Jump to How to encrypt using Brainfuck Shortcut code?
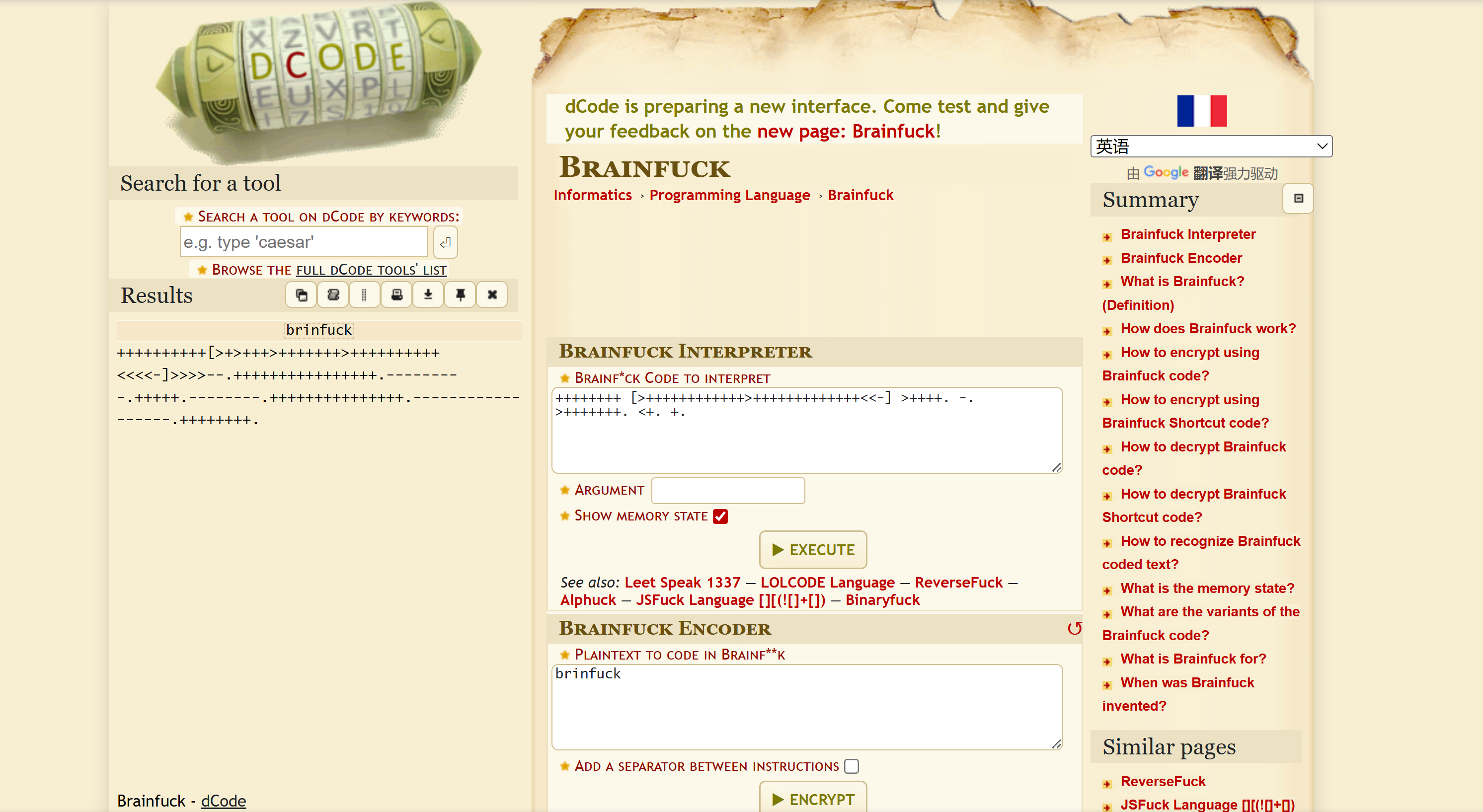 pyautogui.click(x=1189, y=399)
